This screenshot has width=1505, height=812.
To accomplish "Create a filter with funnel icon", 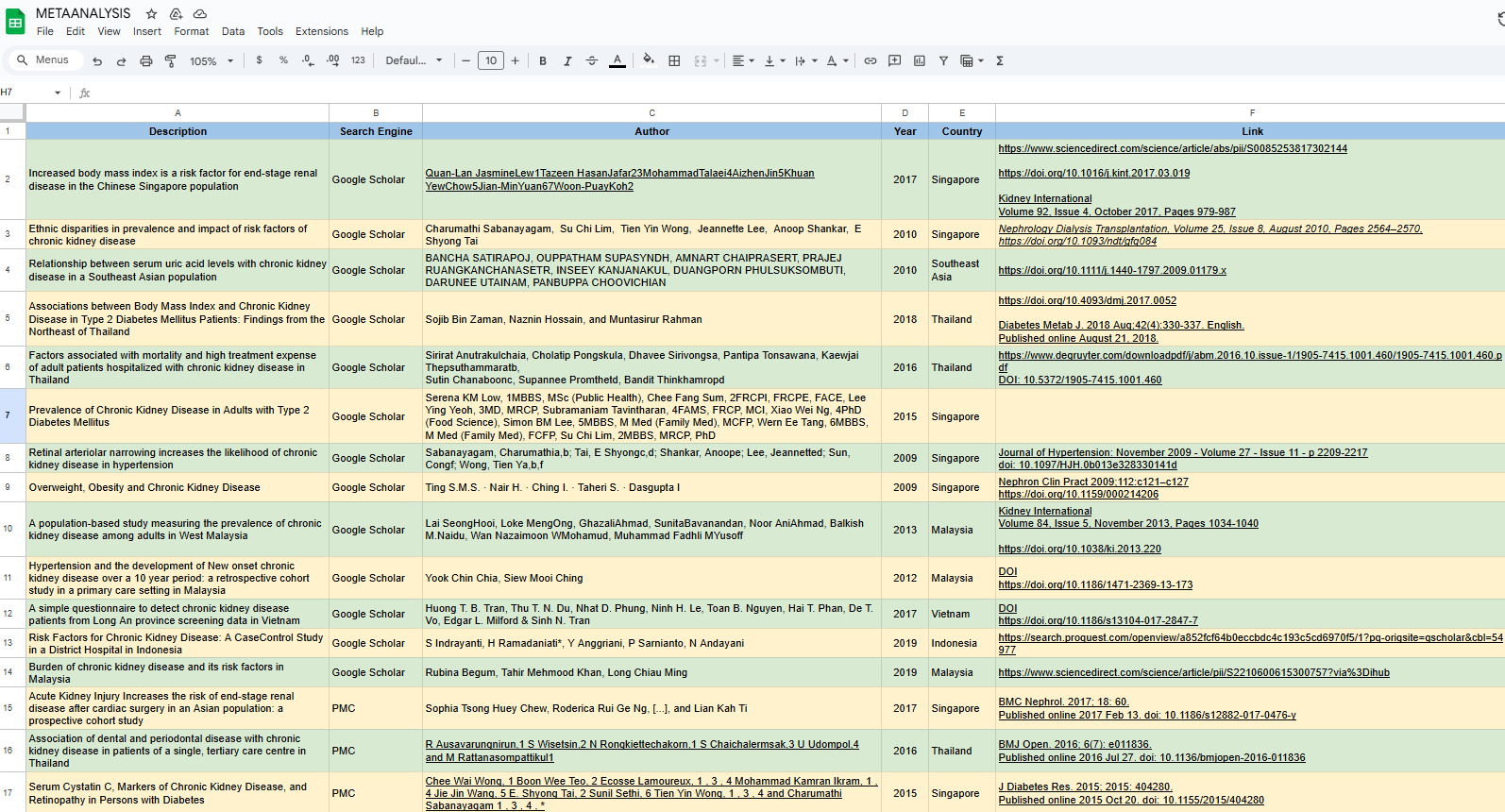I will (943, 60).
